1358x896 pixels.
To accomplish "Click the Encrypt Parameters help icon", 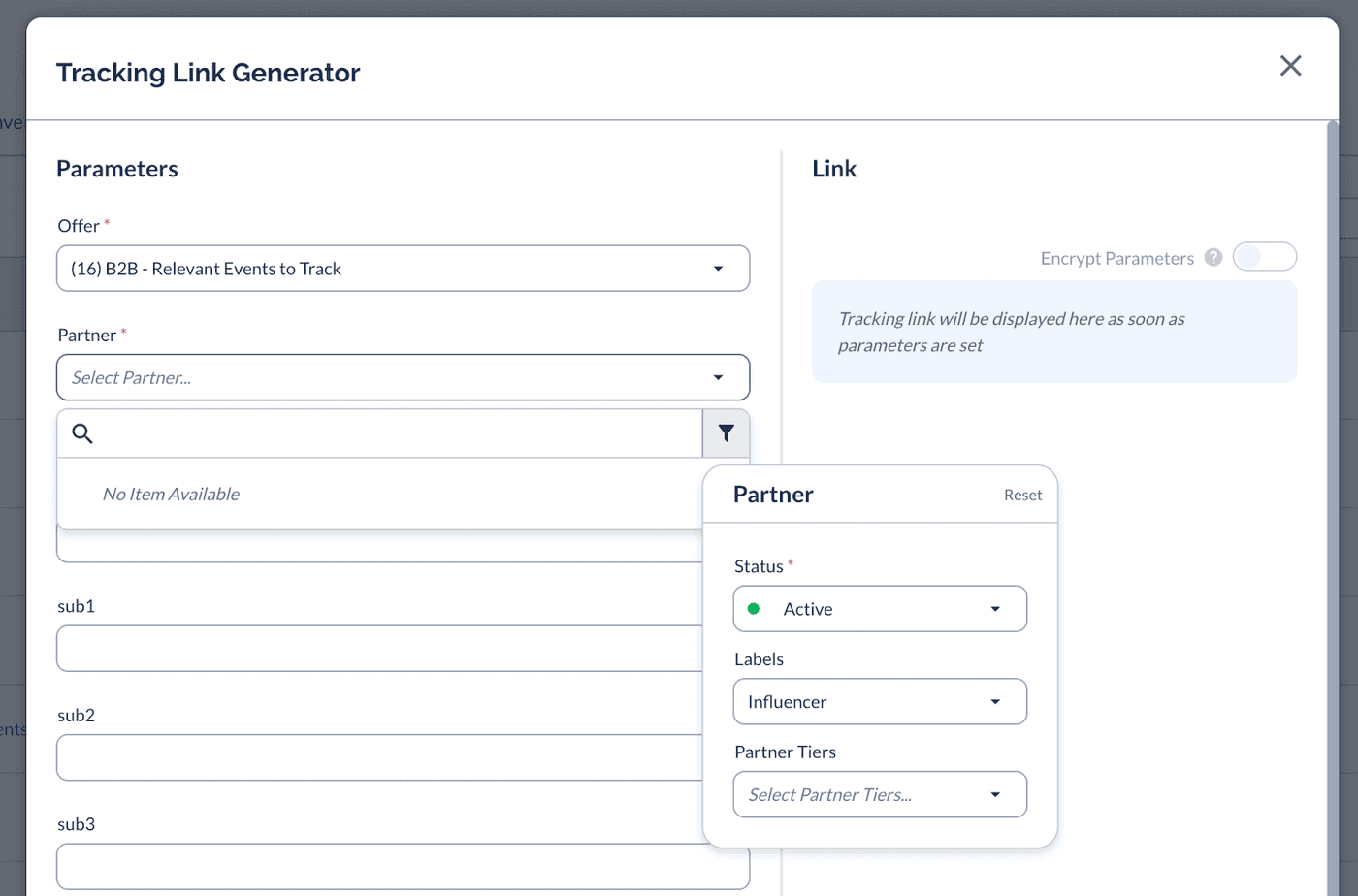I will coord(1212,258).
